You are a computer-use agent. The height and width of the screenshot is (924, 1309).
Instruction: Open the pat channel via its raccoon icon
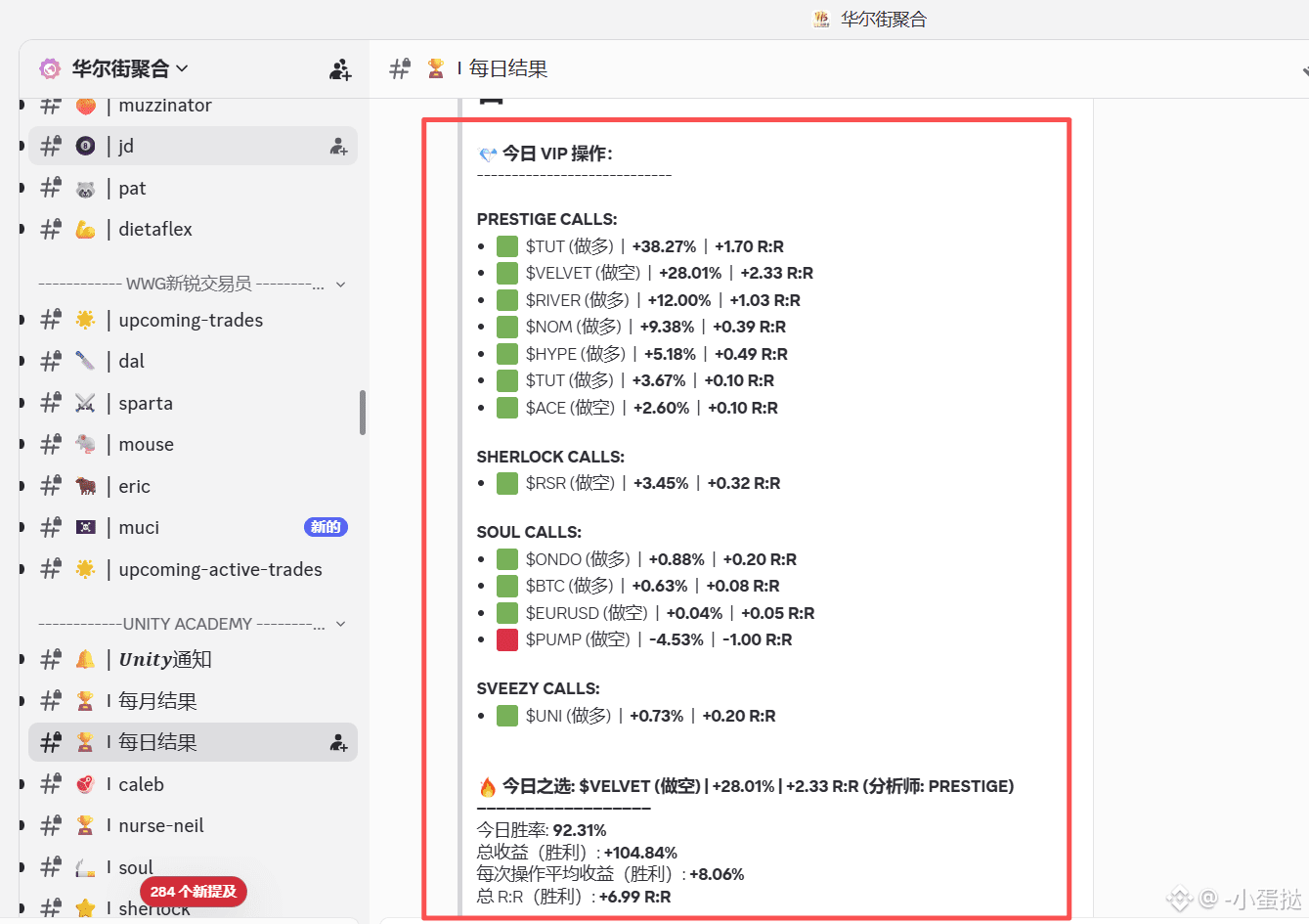86,189
